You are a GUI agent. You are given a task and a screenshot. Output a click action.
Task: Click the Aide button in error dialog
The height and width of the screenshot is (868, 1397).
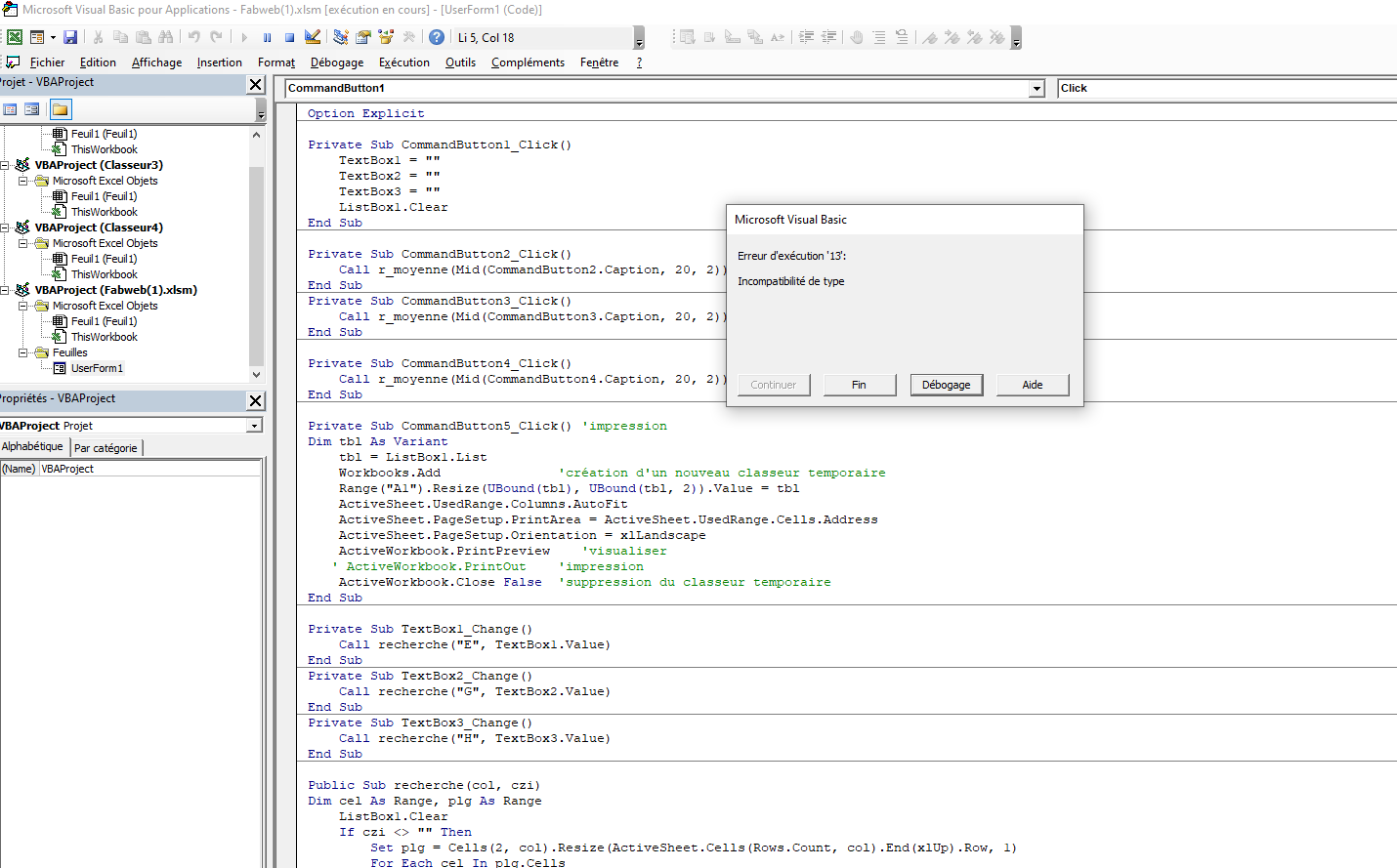point(1033,385)
